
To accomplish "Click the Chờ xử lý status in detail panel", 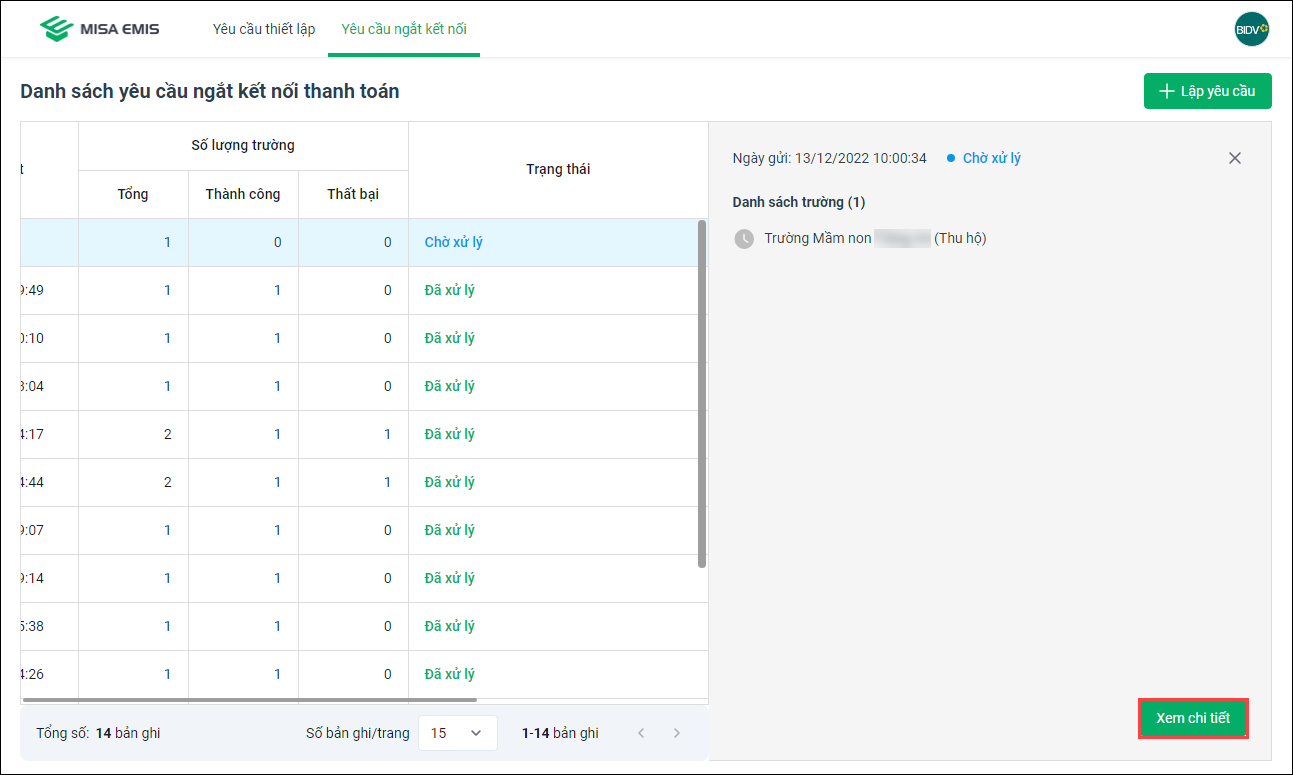I will tap(991, 158).
